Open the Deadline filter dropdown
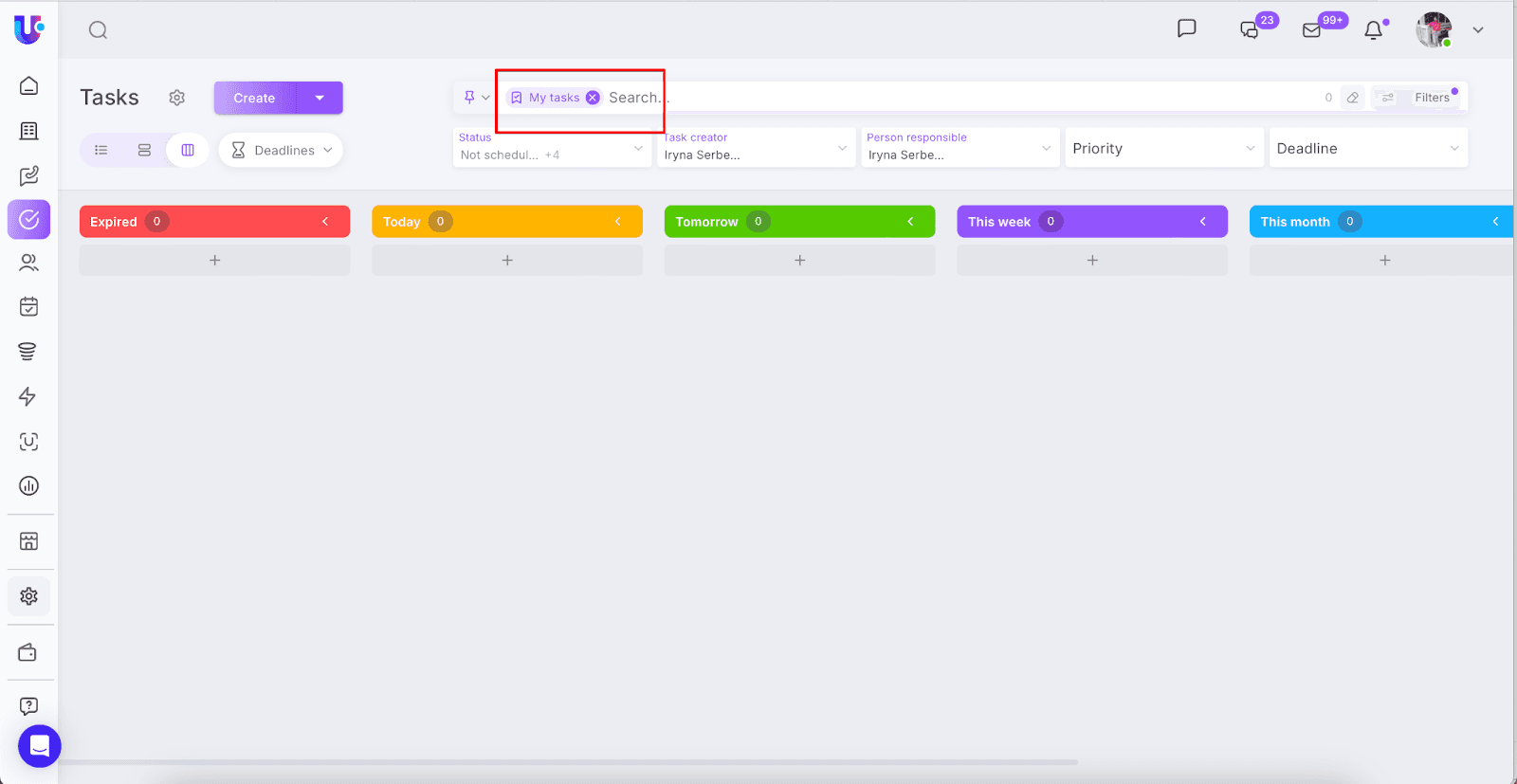 coord(1367,148)
